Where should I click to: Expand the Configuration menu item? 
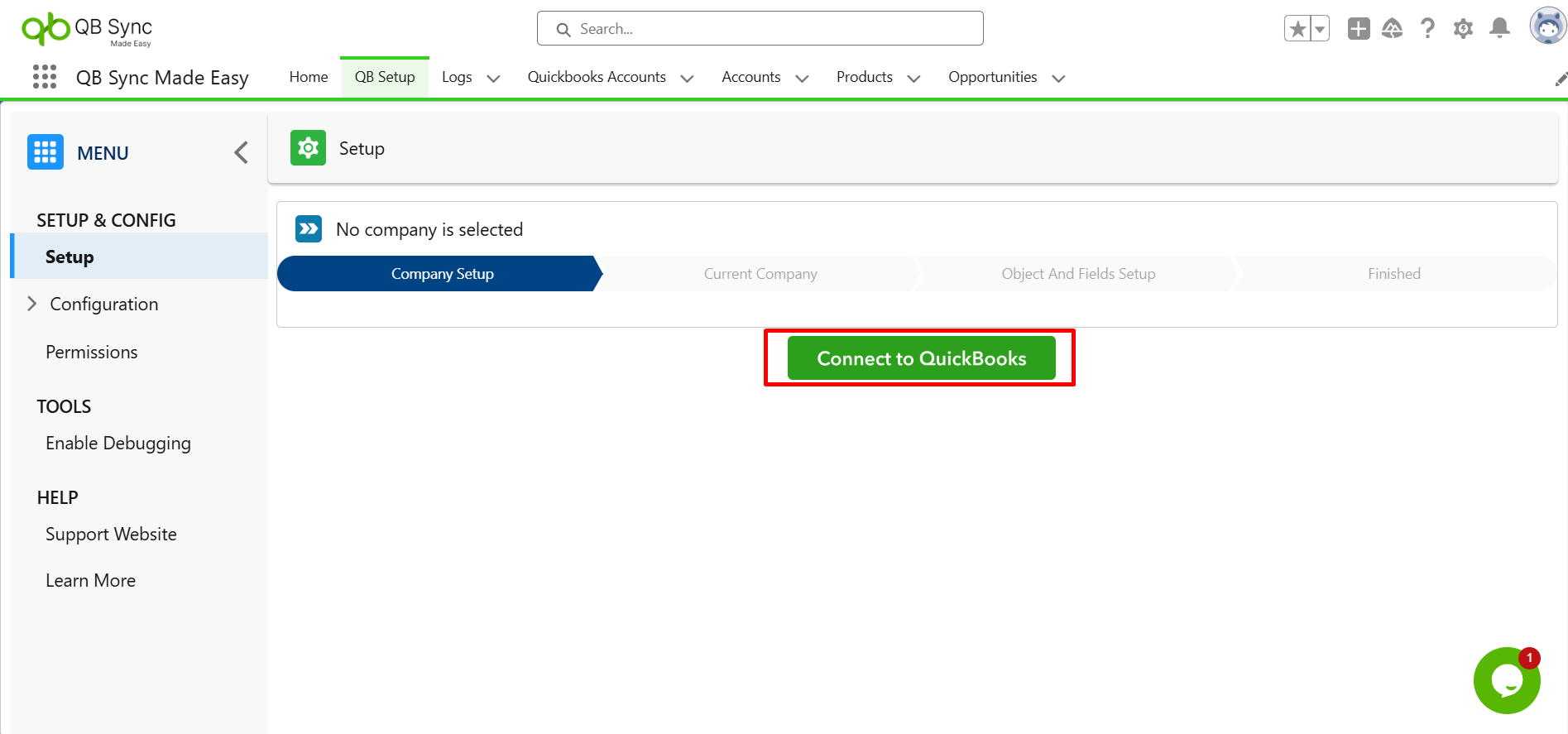(x=32, y=304)
